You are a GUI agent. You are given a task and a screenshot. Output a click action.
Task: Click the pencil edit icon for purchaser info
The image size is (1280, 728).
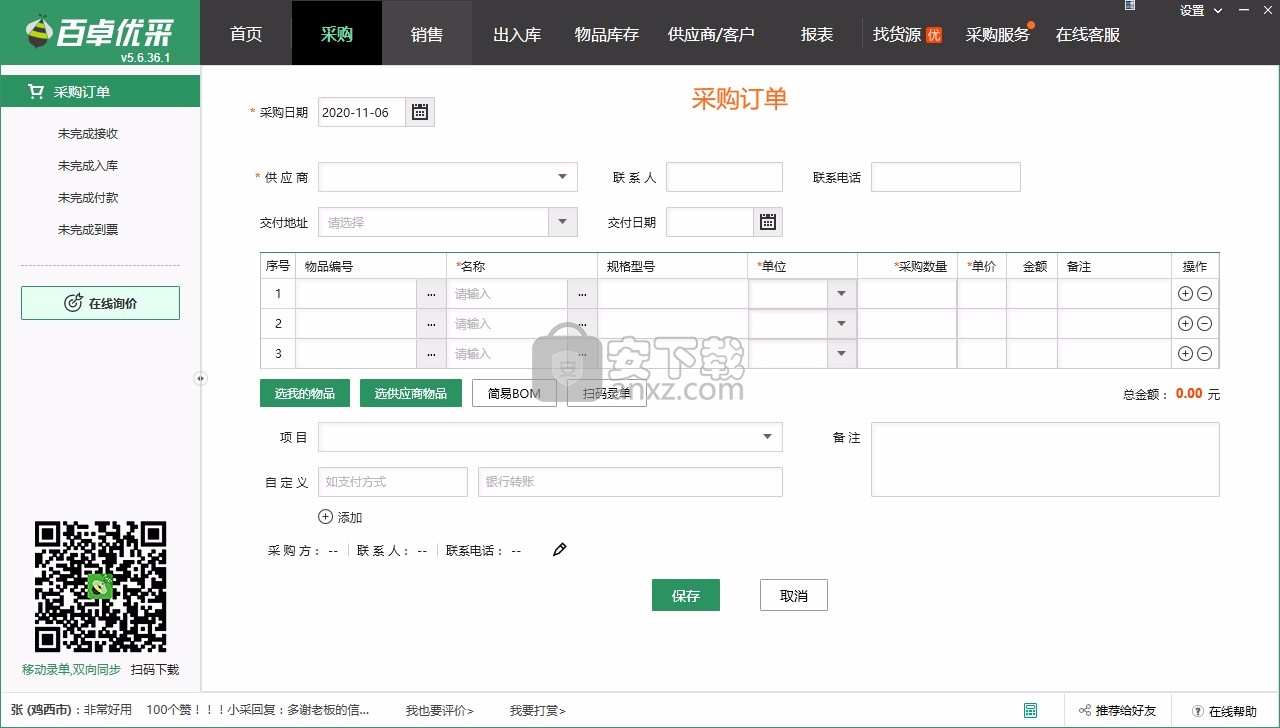pos(560,549)
